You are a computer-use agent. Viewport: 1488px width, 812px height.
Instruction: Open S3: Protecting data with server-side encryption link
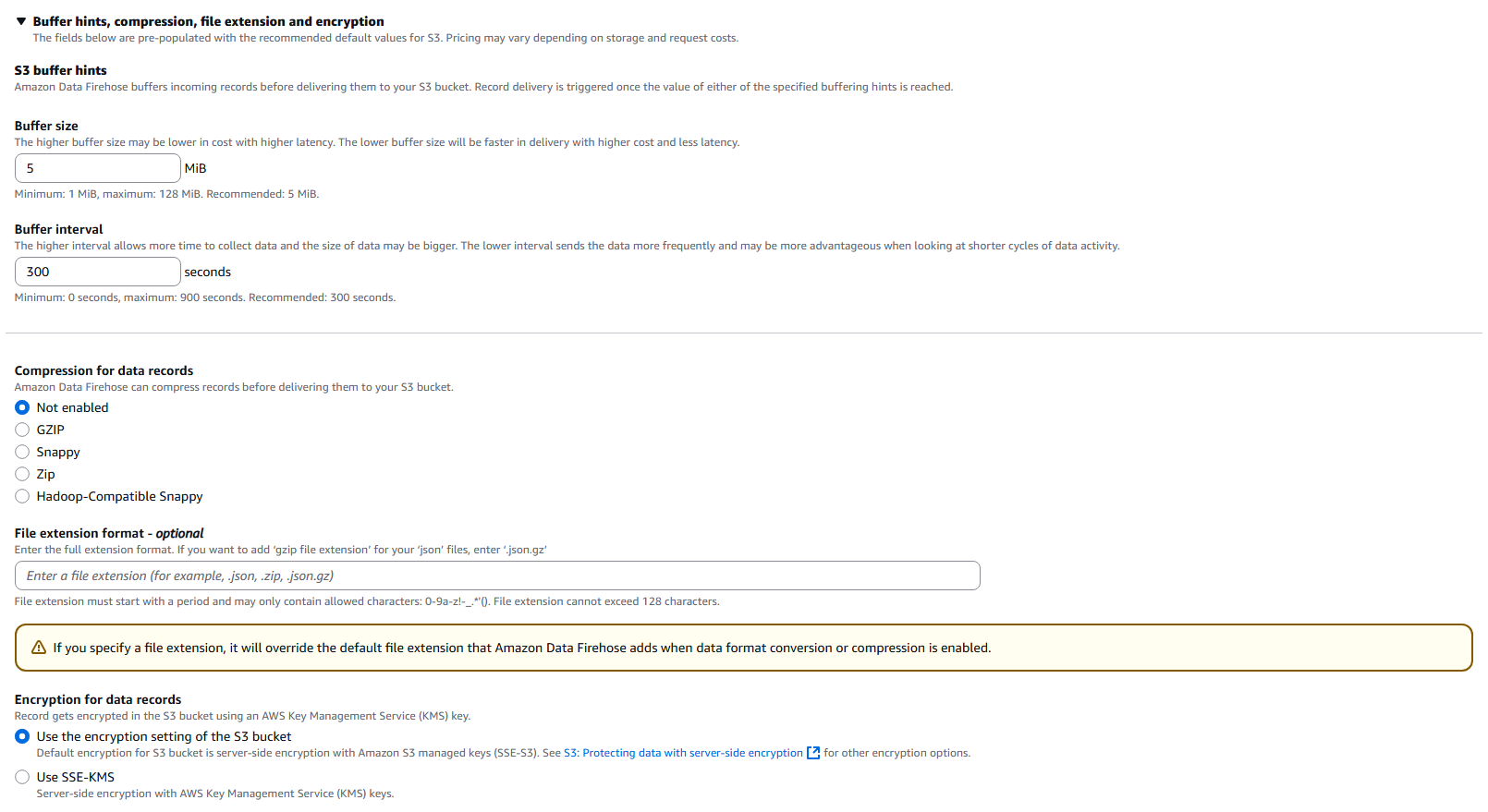coord(683,753)
